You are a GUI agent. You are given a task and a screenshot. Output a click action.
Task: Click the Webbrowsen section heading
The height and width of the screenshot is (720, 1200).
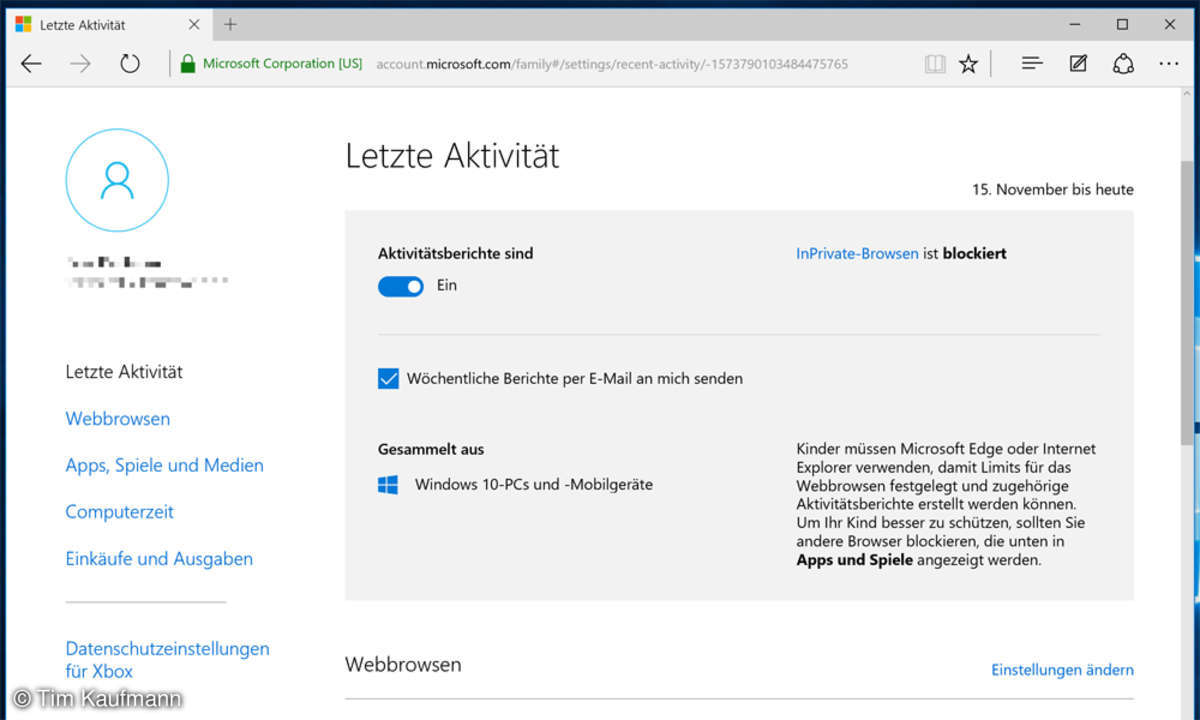[x=403, y=664]
